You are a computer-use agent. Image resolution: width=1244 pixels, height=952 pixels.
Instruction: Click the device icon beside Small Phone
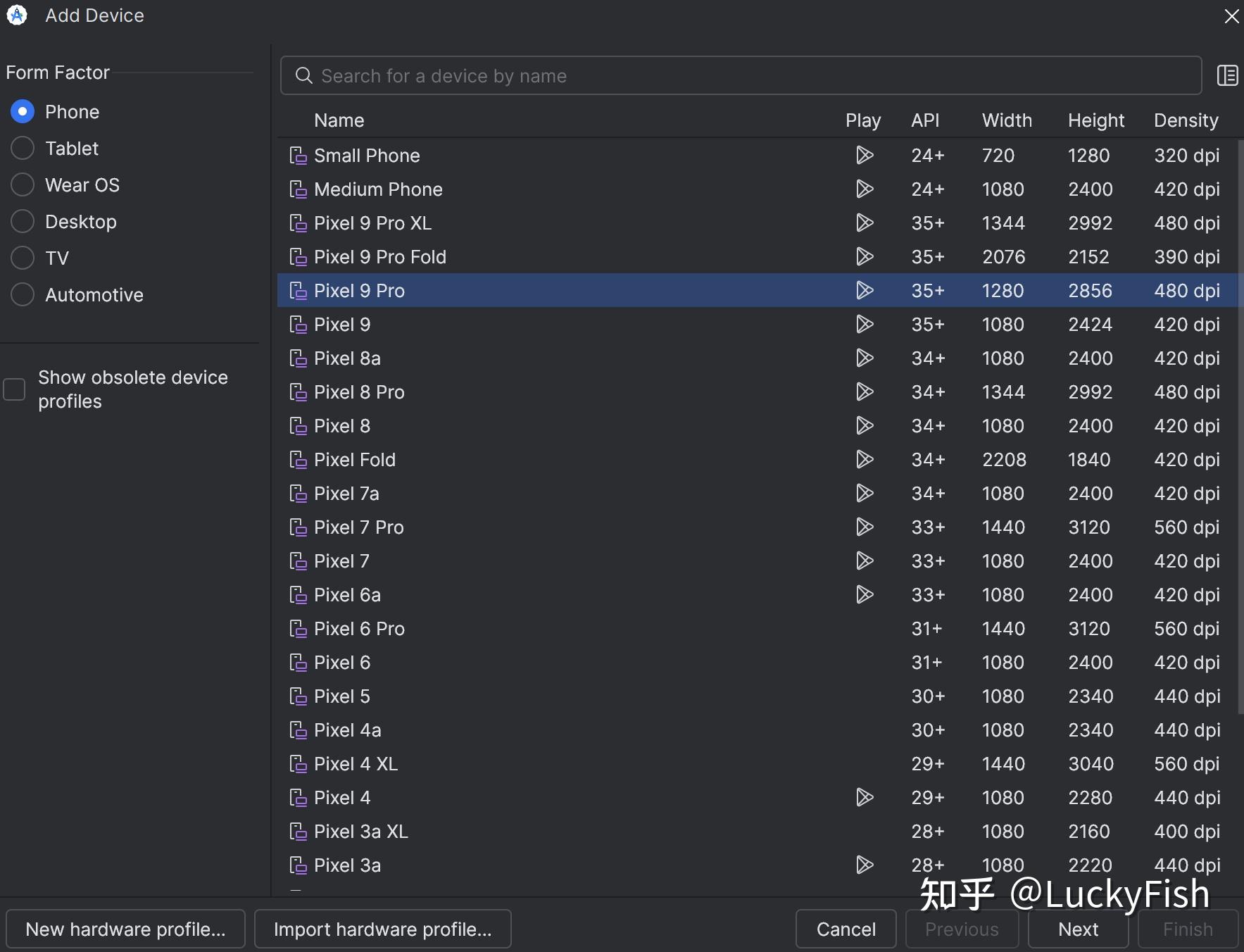(x=298, y=156)
